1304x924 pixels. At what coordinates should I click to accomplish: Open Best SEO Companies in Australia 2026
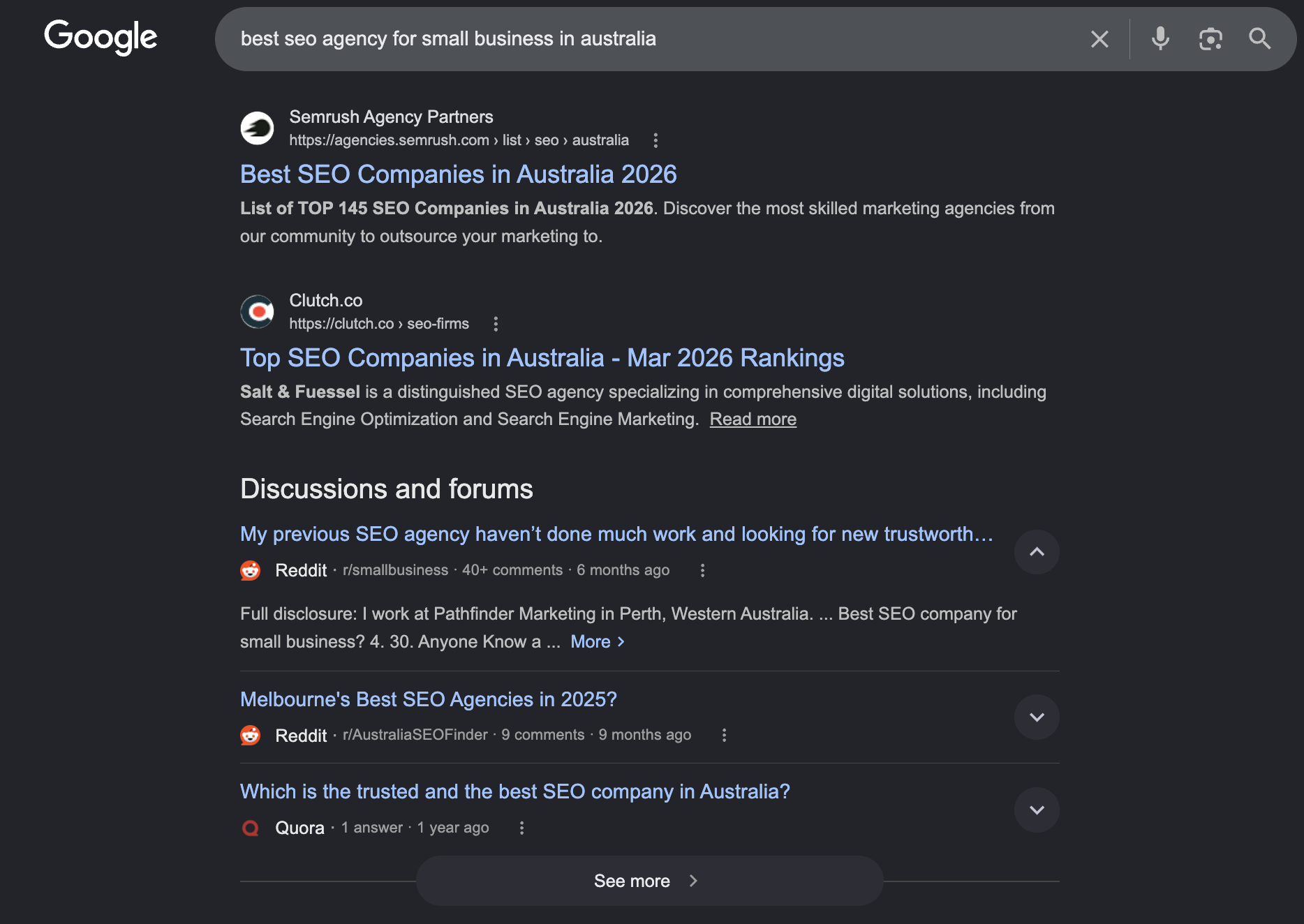[458, 174]
